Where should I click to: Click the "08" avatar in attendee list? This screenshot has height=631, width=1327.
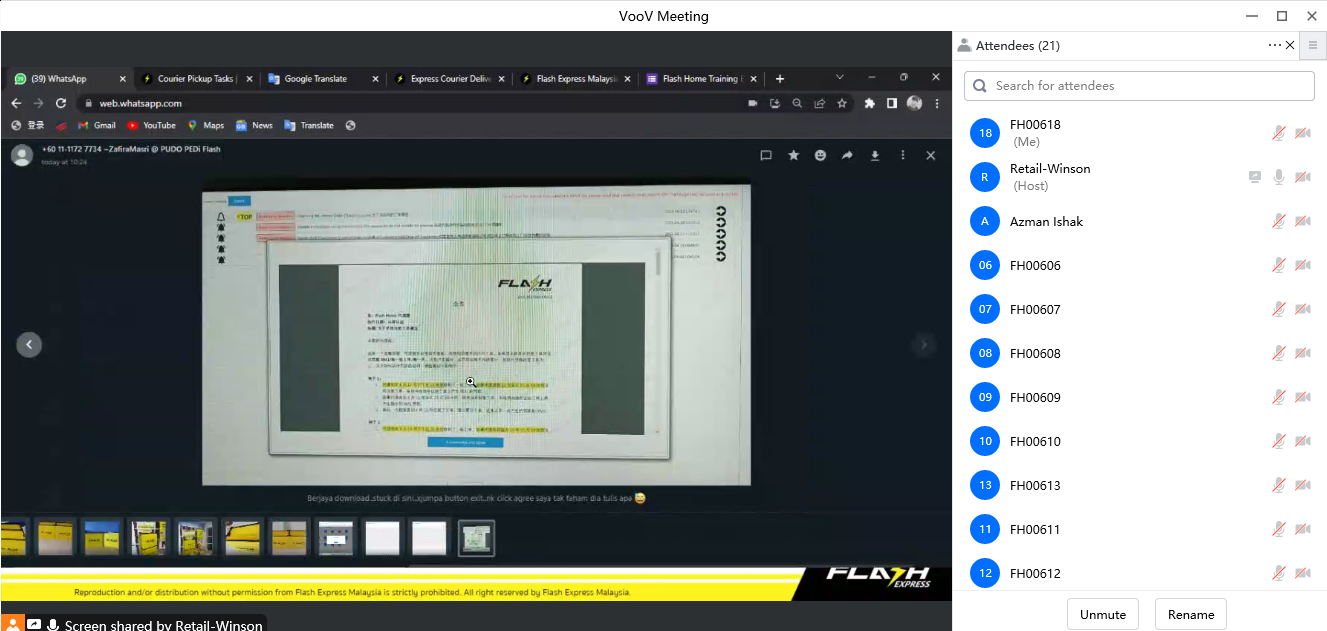pyautogui.click(x=985, y=353)
